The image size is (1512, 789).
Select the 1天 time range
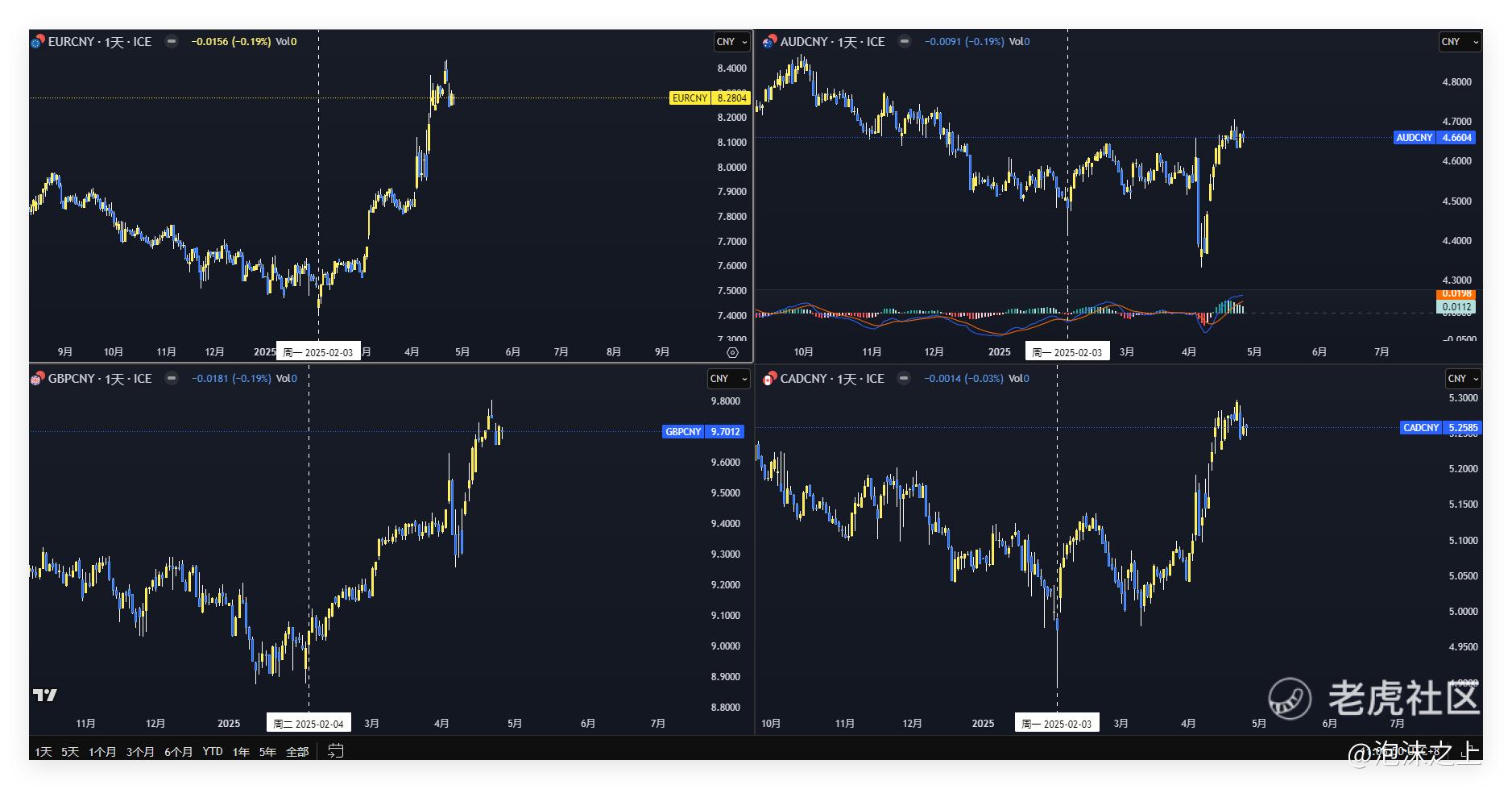point(43,752)
